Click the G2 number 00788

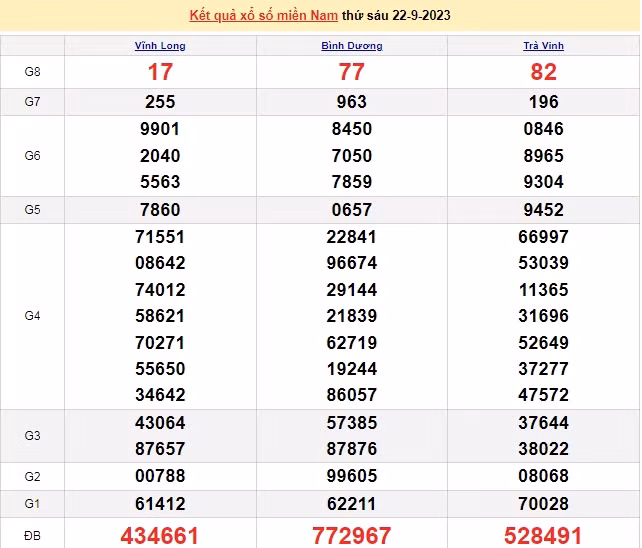(160, 476)
